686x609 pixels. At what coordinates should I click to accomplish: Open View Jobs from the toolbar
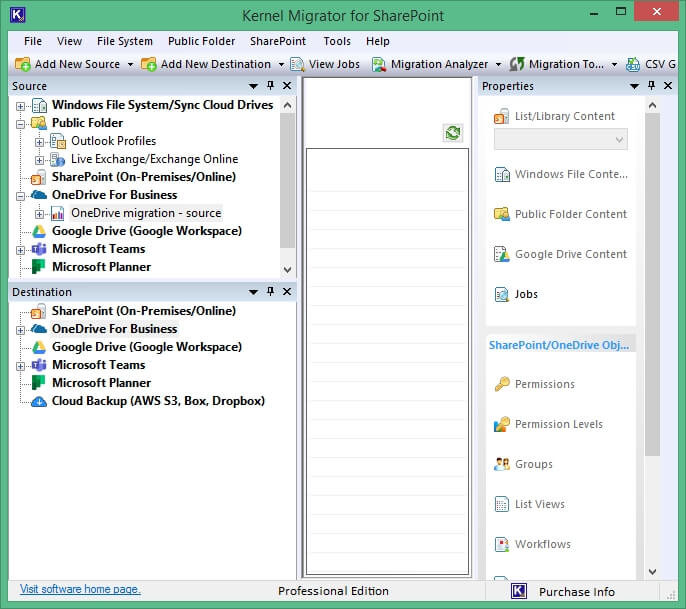[x=325, y=64]
